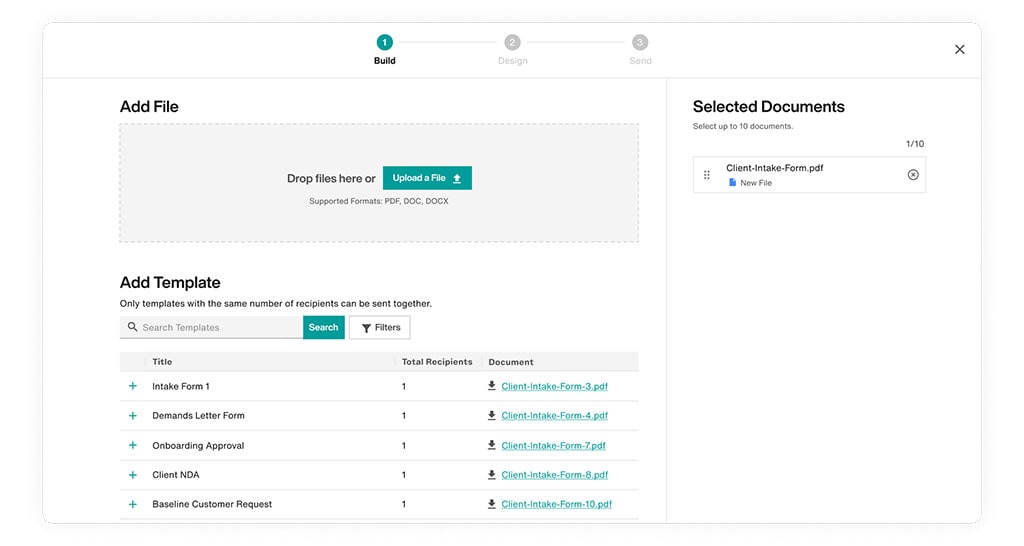Go to the Build step
This screenshot has height=546, width=1024.
(385, 43)
